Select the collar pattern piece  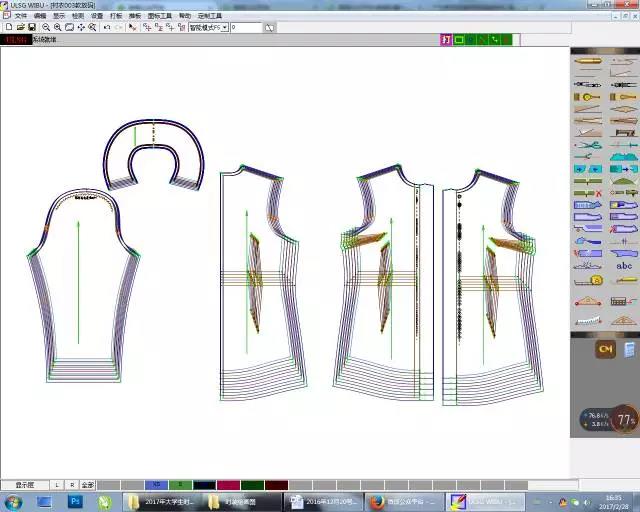click(153, 154)
